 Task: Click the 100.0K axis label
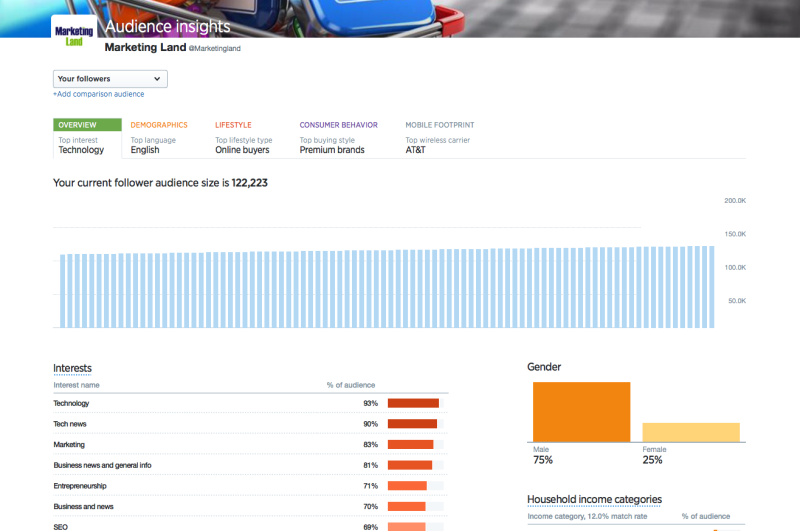pyautogui.click(x=735, y=268)
